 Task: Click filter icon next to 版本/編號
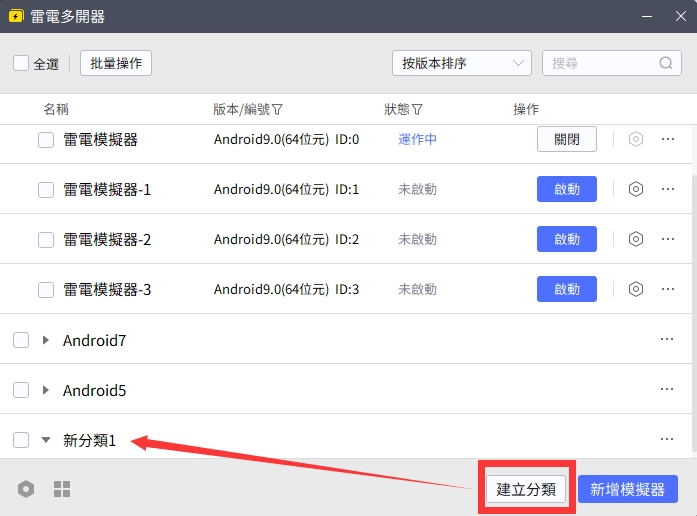click(277, 109)
